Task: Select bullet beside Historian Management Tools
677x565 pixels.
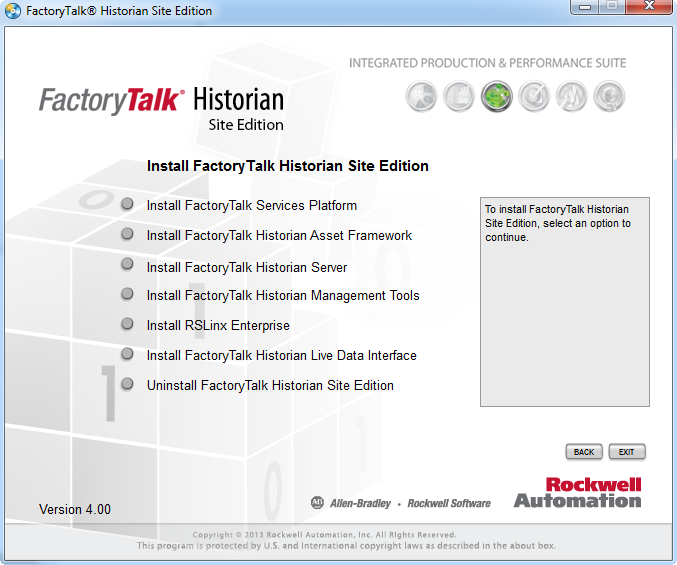Action: click(127, 294)
